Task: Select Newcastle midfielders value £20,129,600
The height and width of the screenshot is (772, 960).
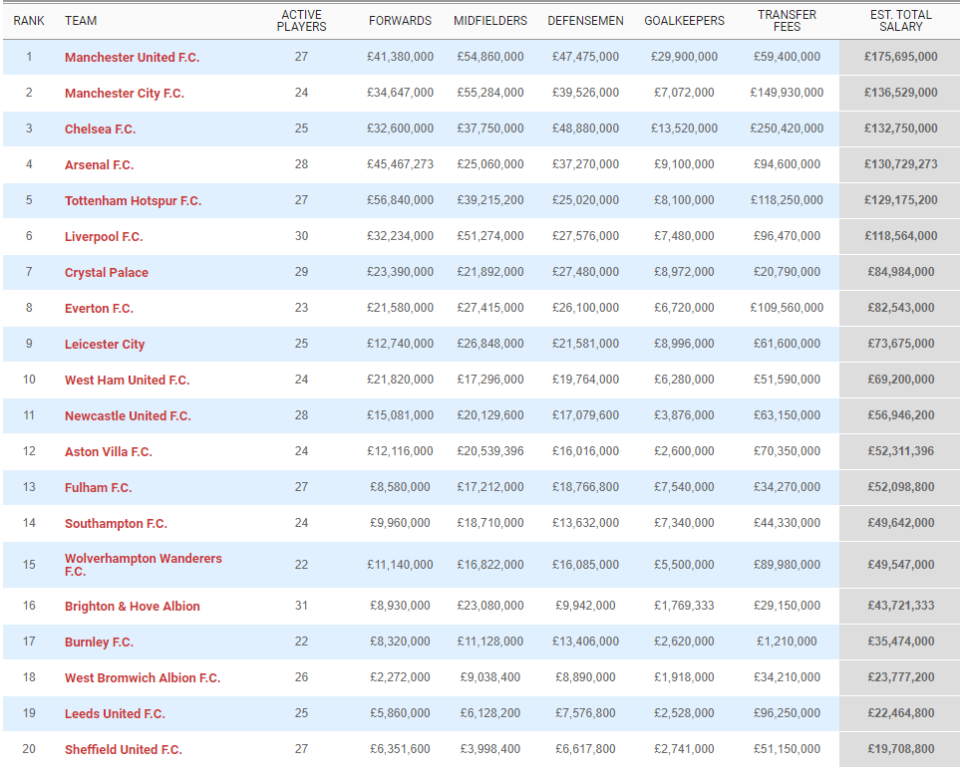Action: [x=490, y=415]
